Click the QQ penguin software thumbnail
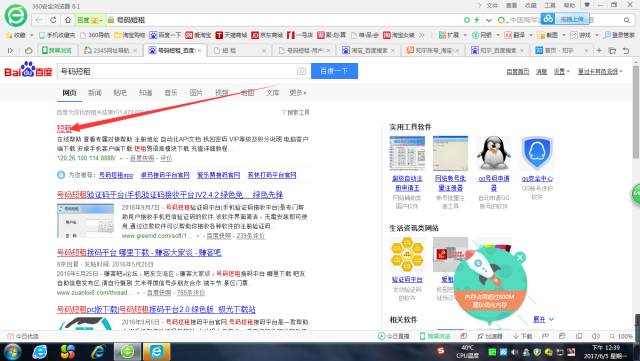The image size is (640, 361). point(493,153)
